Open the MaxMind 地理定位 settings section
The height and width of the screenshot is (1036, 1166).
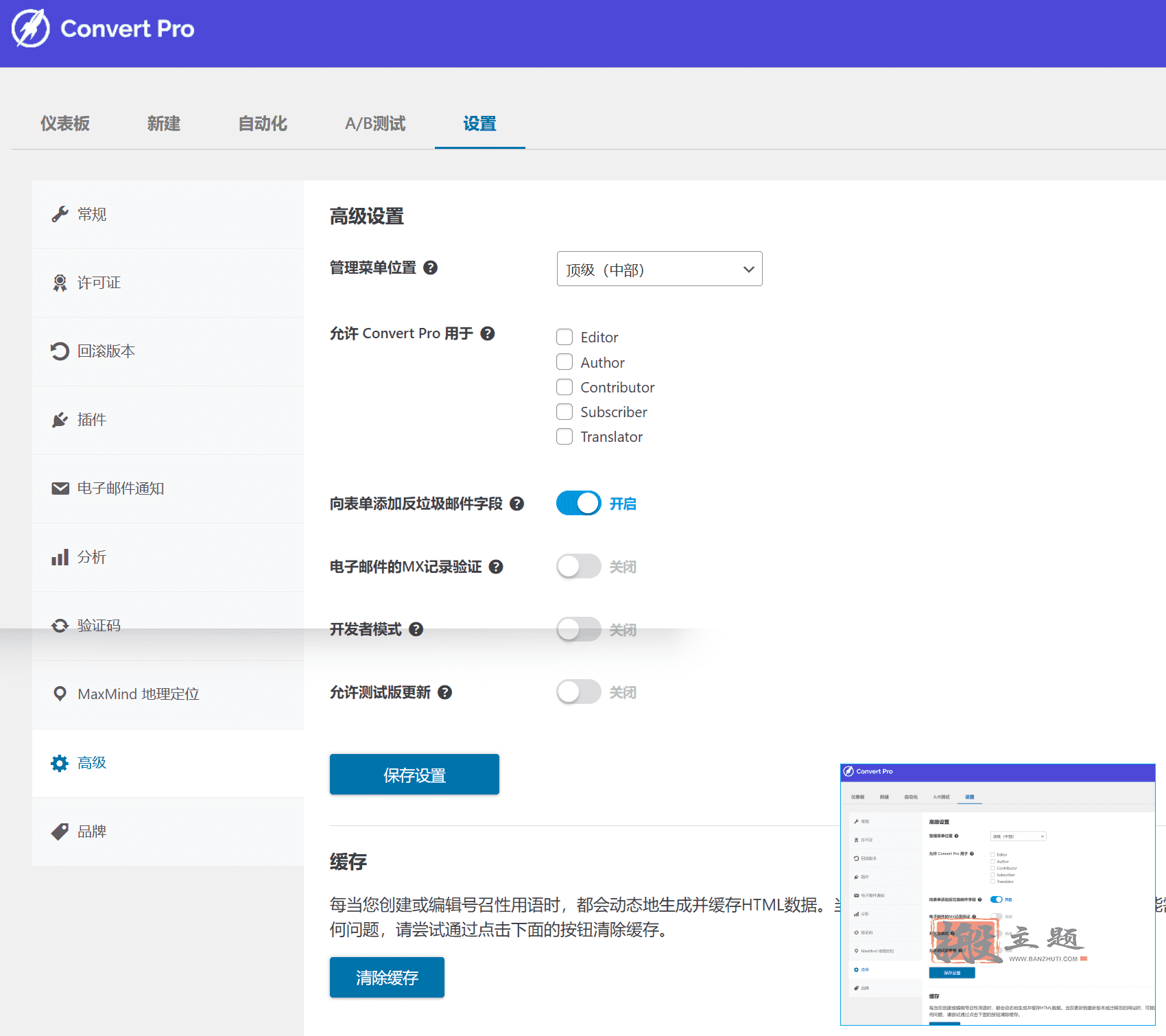168,694
